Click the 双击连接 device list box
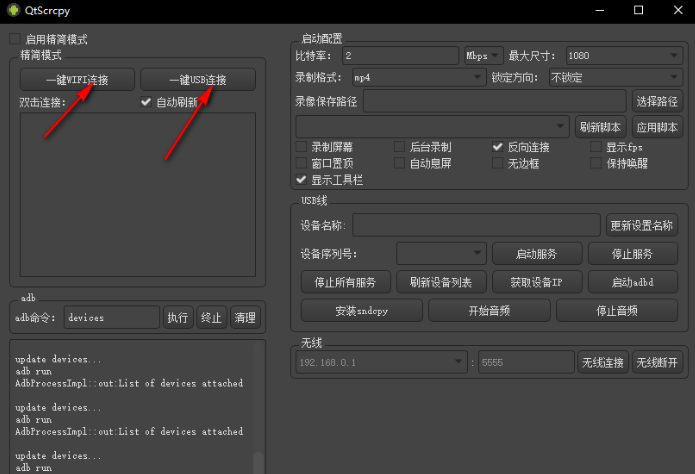This screenshot has height=474, width=695. (x=138, y=194)
